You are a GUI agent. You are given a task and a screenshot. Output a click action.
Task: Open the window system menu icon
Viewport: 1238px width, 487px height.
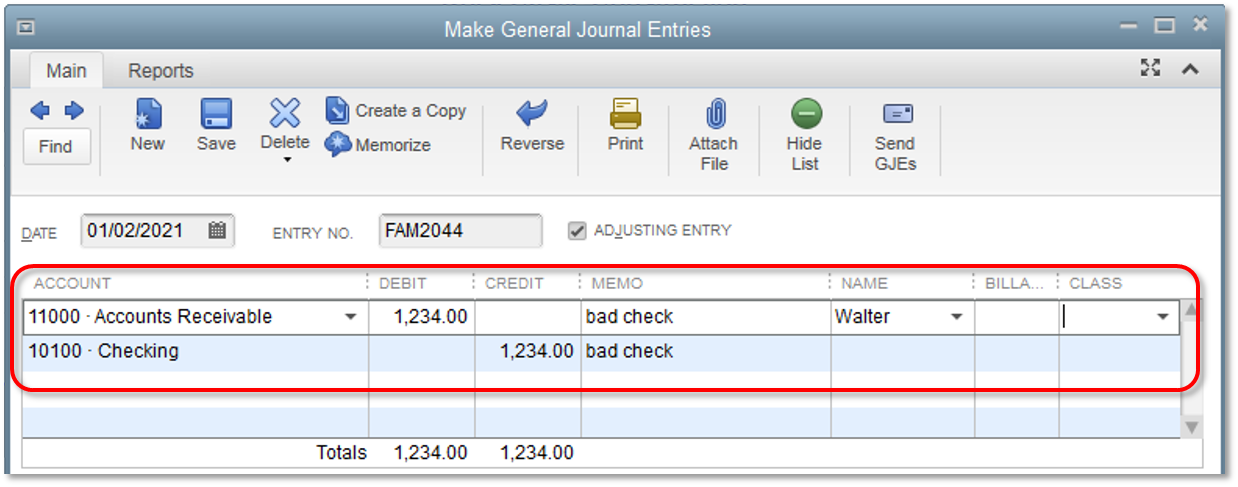pyautogui.click(x=27, y=28)
